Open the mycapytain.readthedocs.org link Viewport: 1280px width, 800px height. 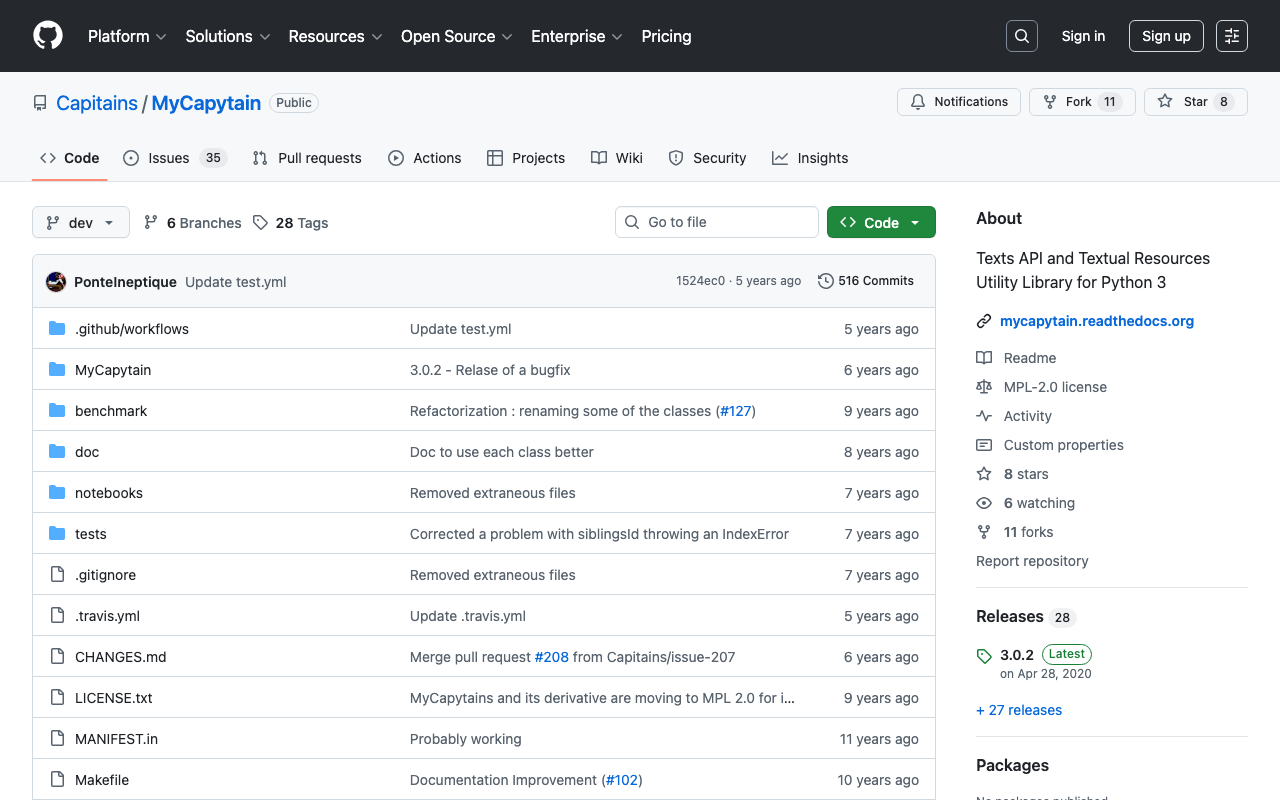(x=1097, y=321)
